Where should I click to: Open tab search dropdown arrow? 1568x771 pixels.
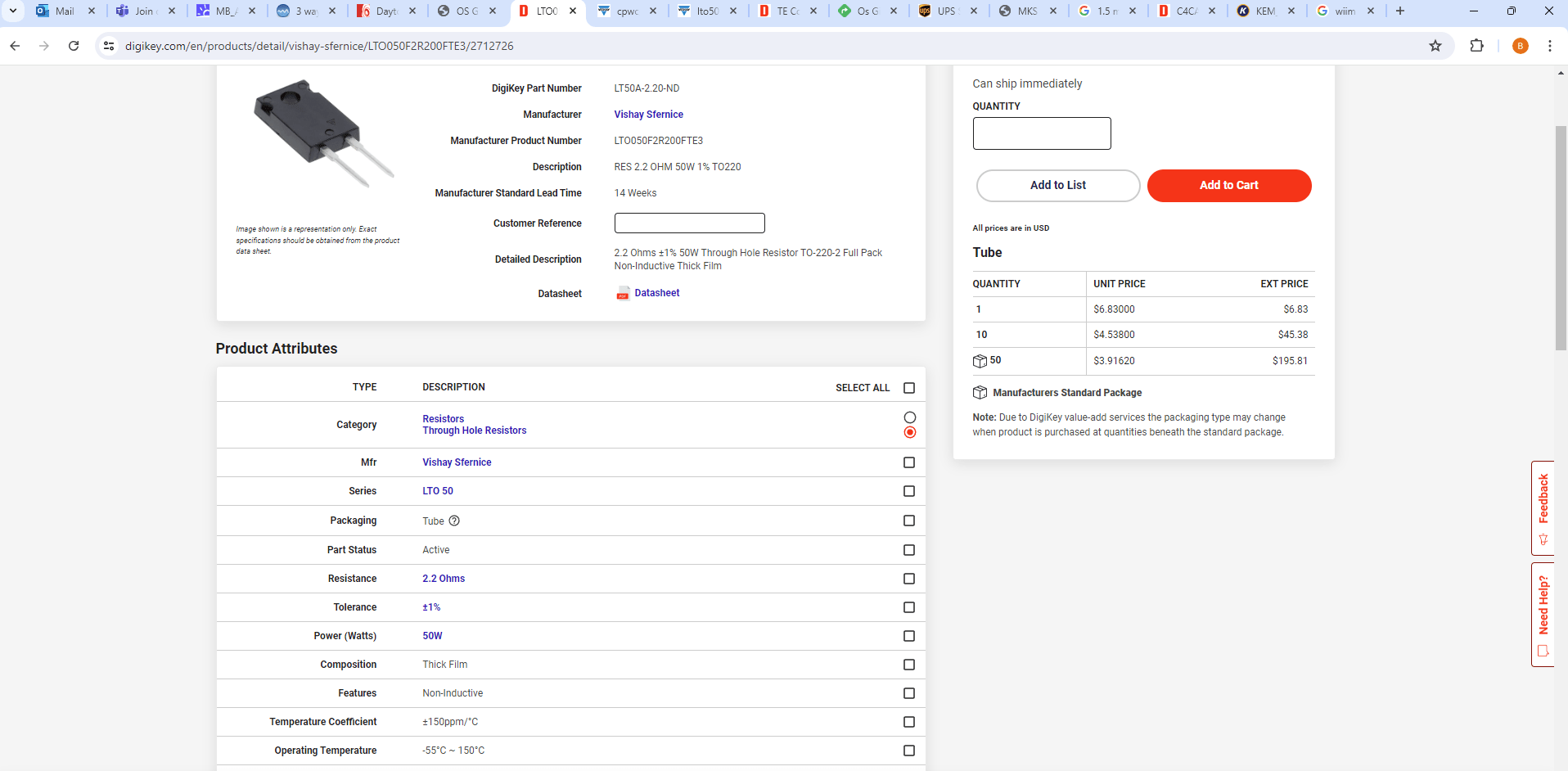[x=13, y=11]
